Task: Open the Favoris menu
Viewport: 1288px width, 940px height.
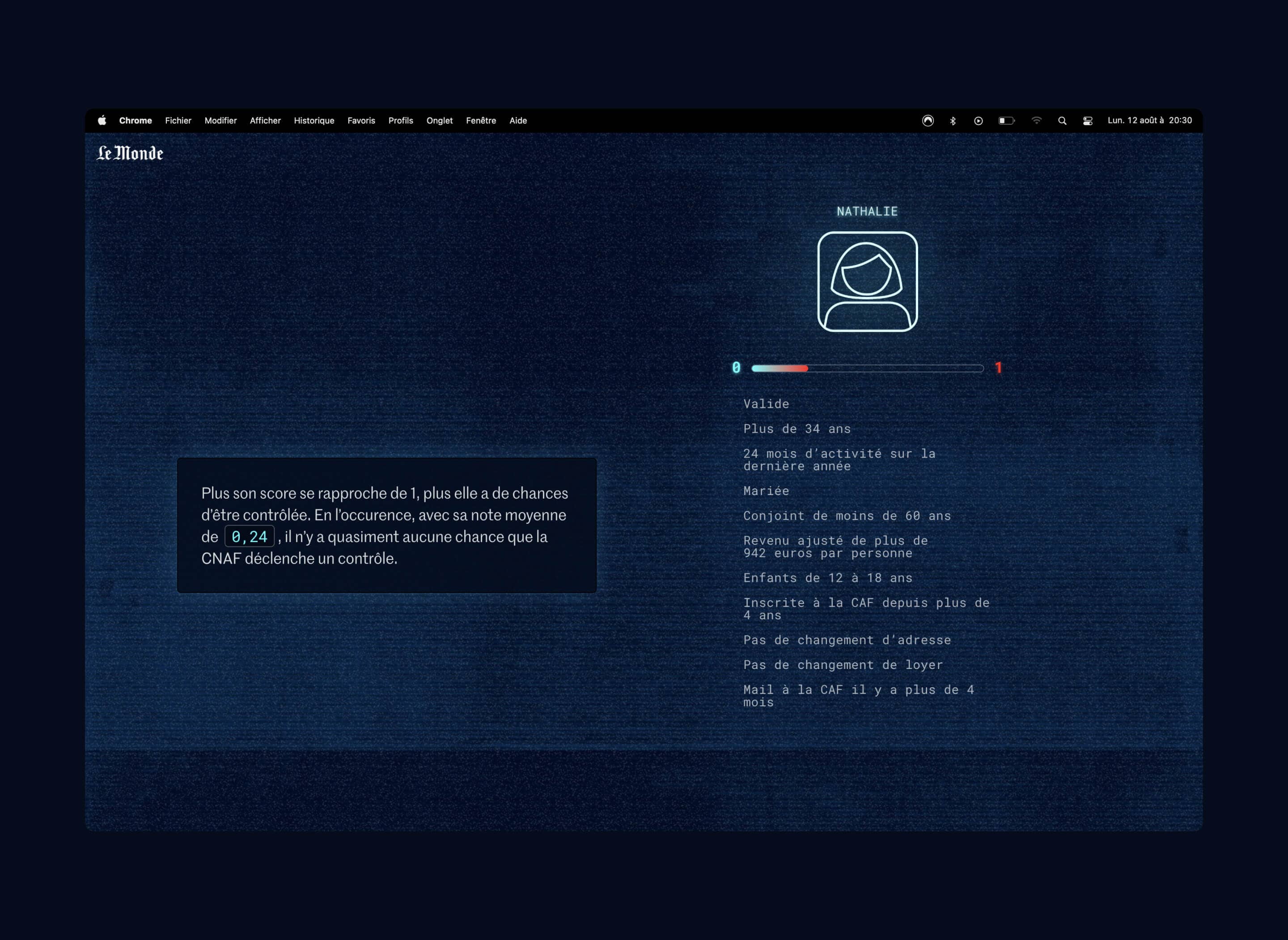Action: 361,121
